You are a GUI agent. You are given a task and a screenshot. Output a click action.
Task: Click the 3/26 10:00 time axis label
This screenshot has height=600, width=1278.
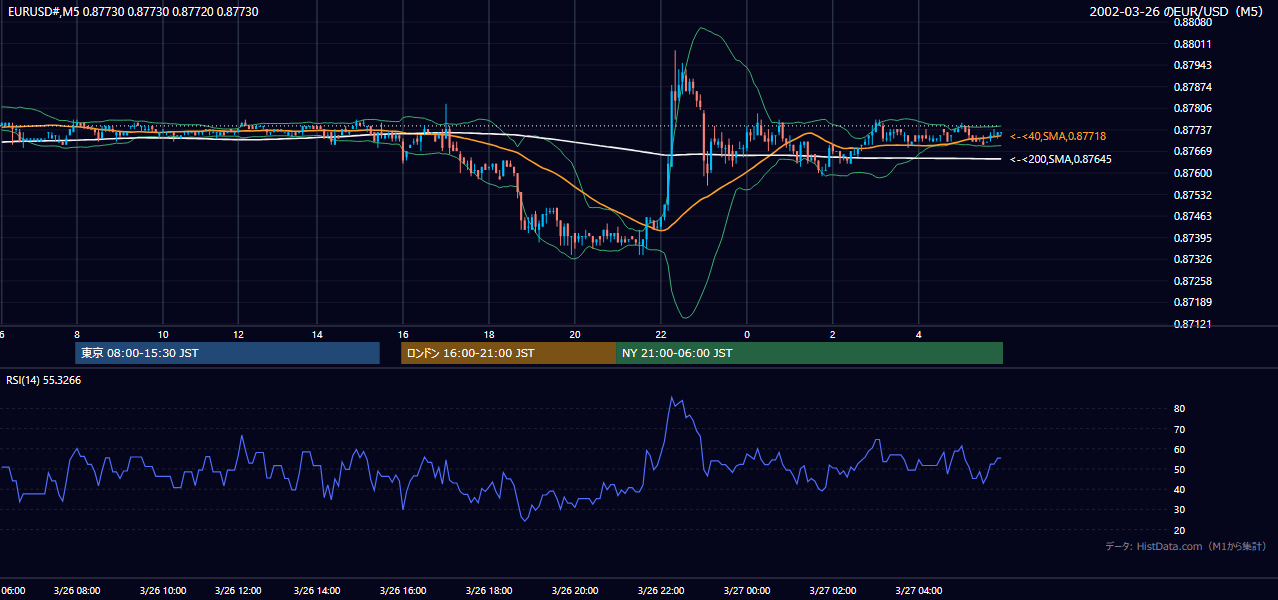tap(162, 591)
